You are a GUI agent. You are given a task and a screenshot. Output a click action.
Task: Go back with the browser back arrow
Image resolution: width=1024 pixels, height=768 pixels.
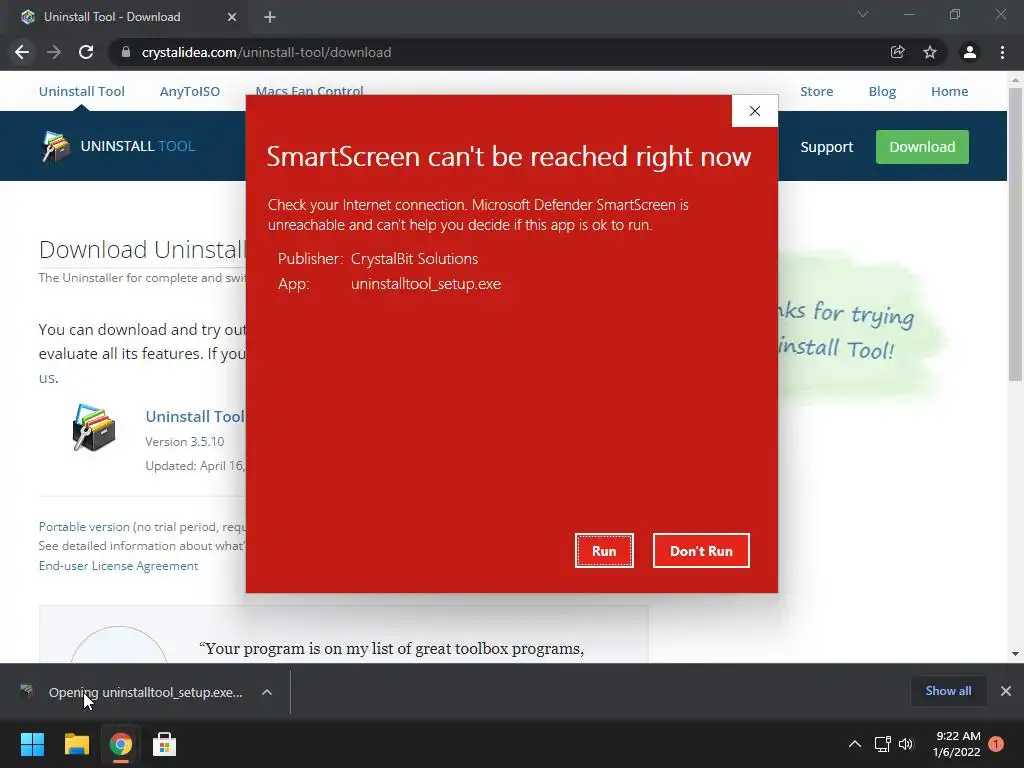point(22,52)
